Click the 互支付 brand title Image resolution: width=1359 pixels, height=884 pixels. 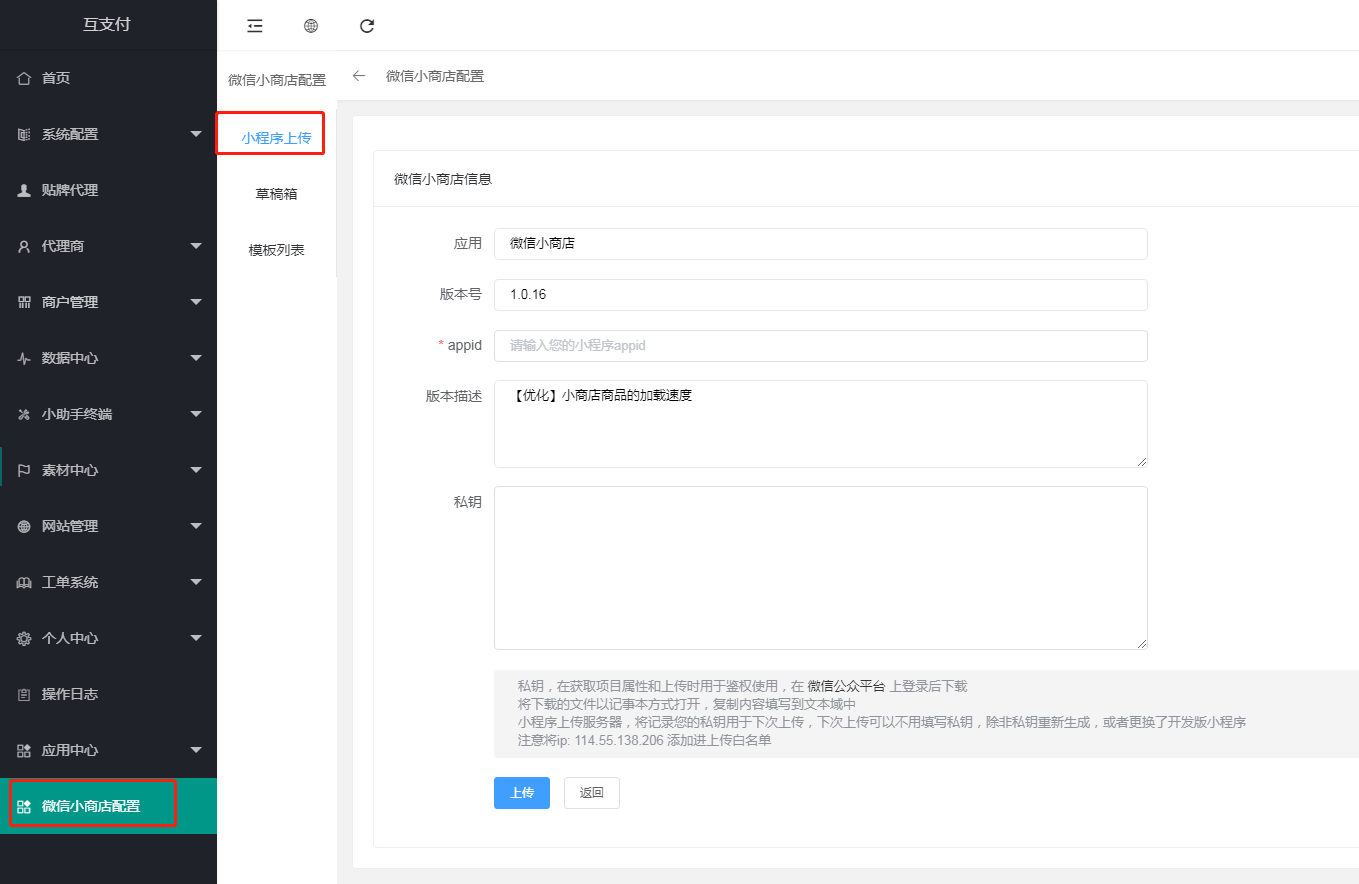107,25
